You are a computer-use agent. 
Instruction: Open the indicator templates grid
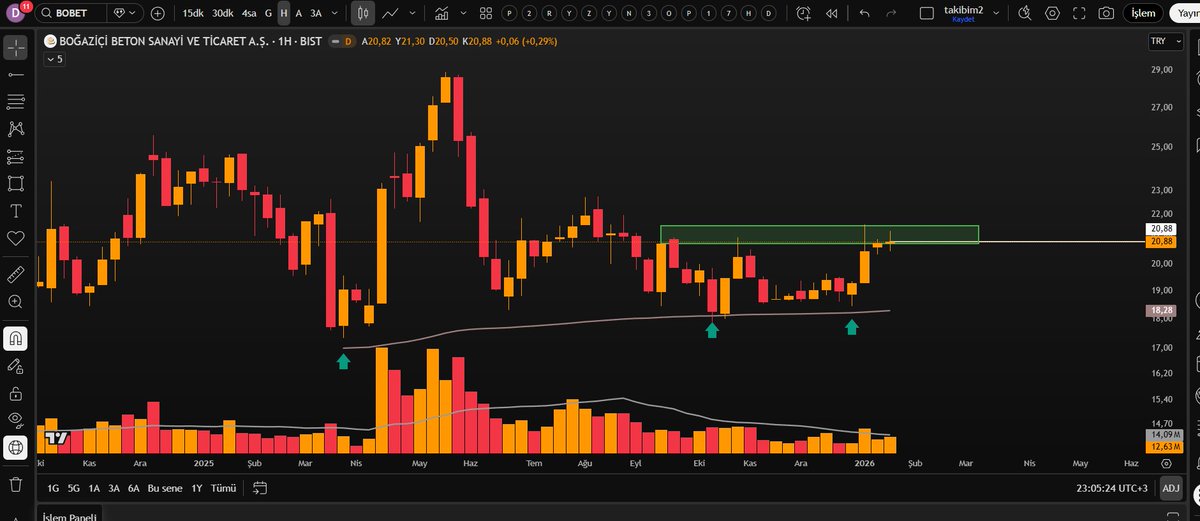coord(484,13)
